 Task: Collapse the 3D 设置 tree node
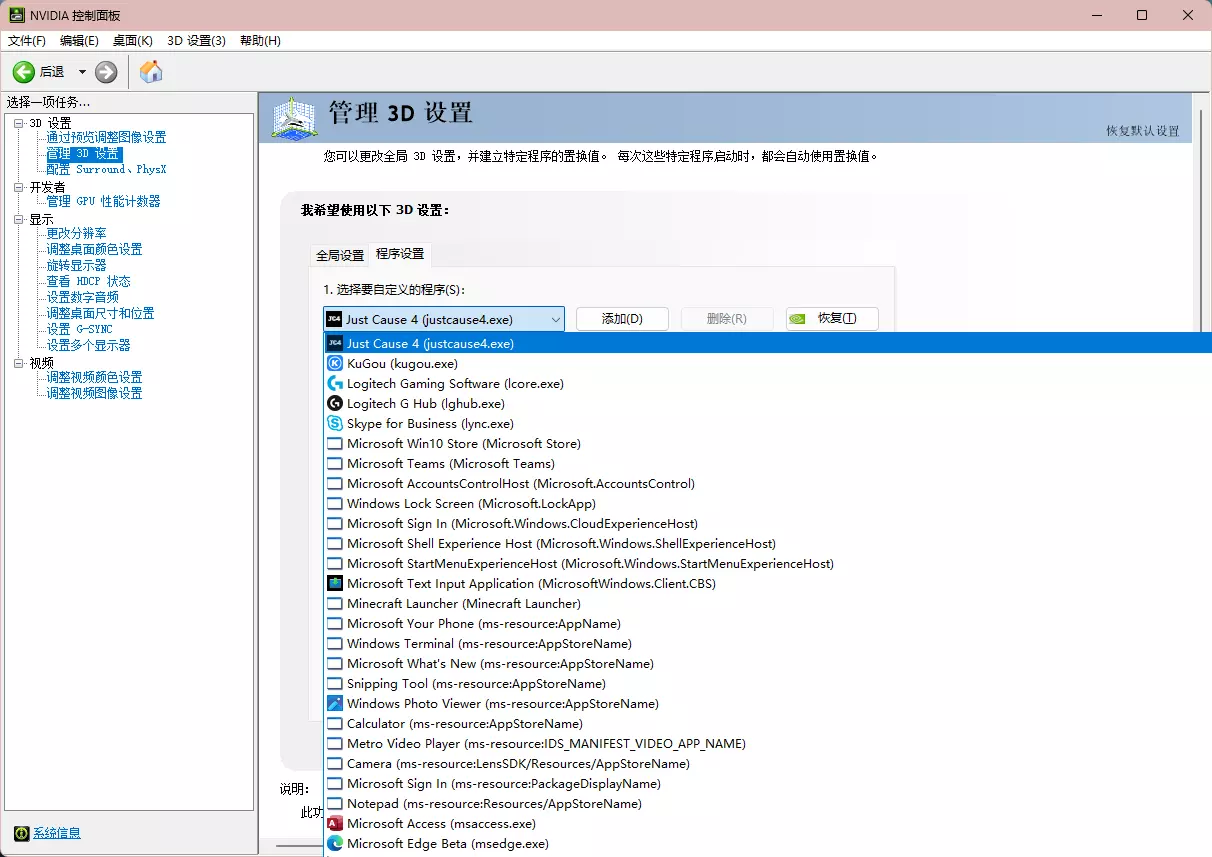pyautogui.click(x=18, y=123)
